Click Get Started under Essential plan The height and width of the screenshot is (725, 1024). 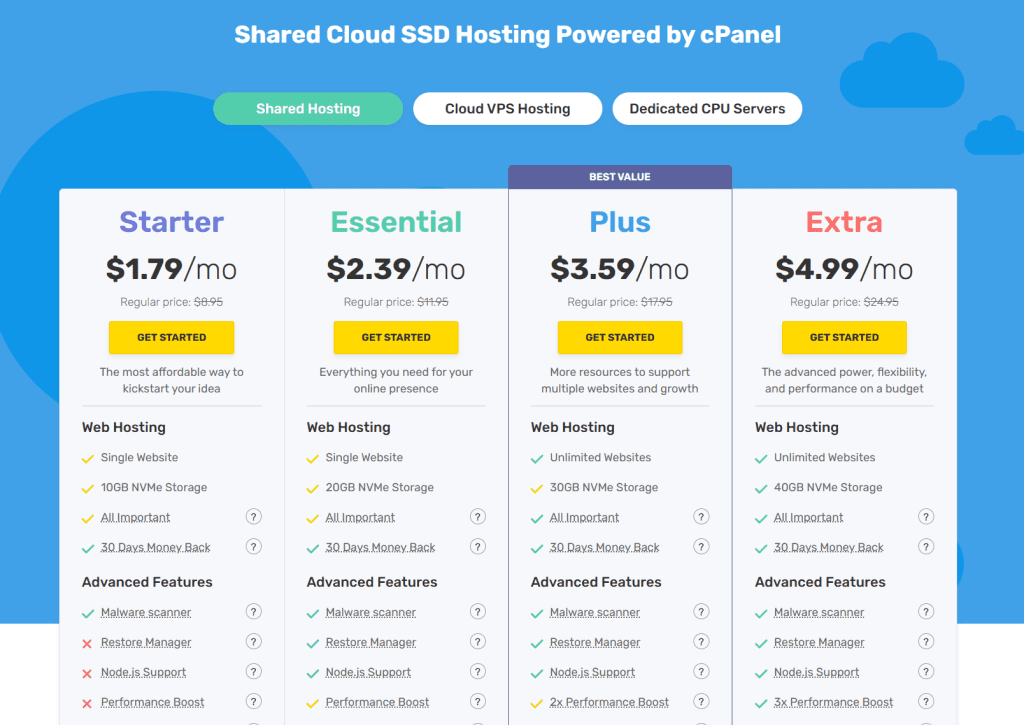tap(396, 337)
